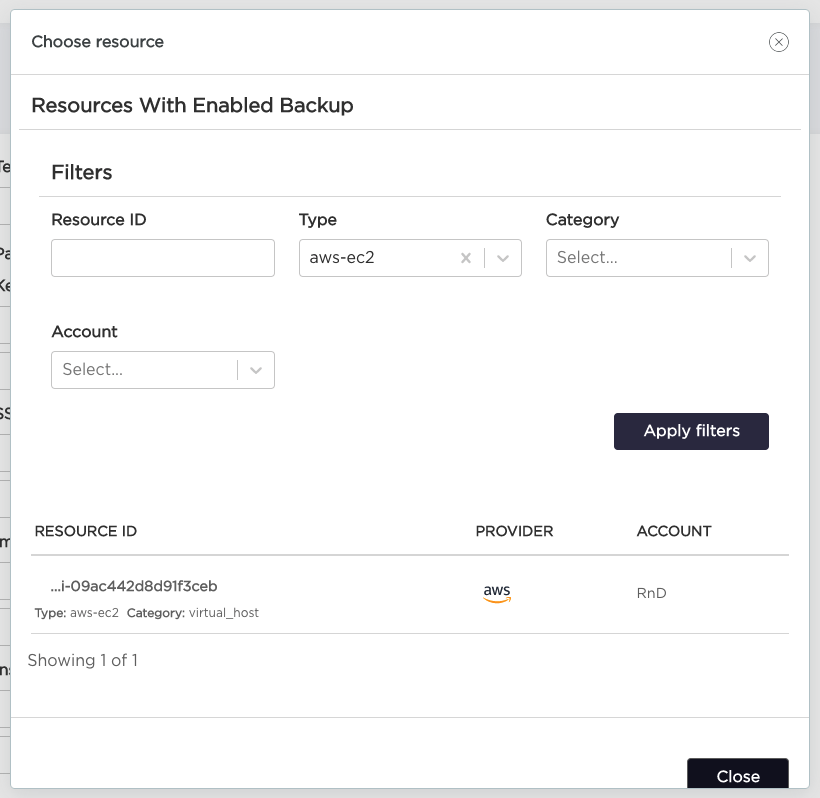Click the ACCOUNT column header
The width and height of the screenshot is (820, 798).
tap(673, 531)
